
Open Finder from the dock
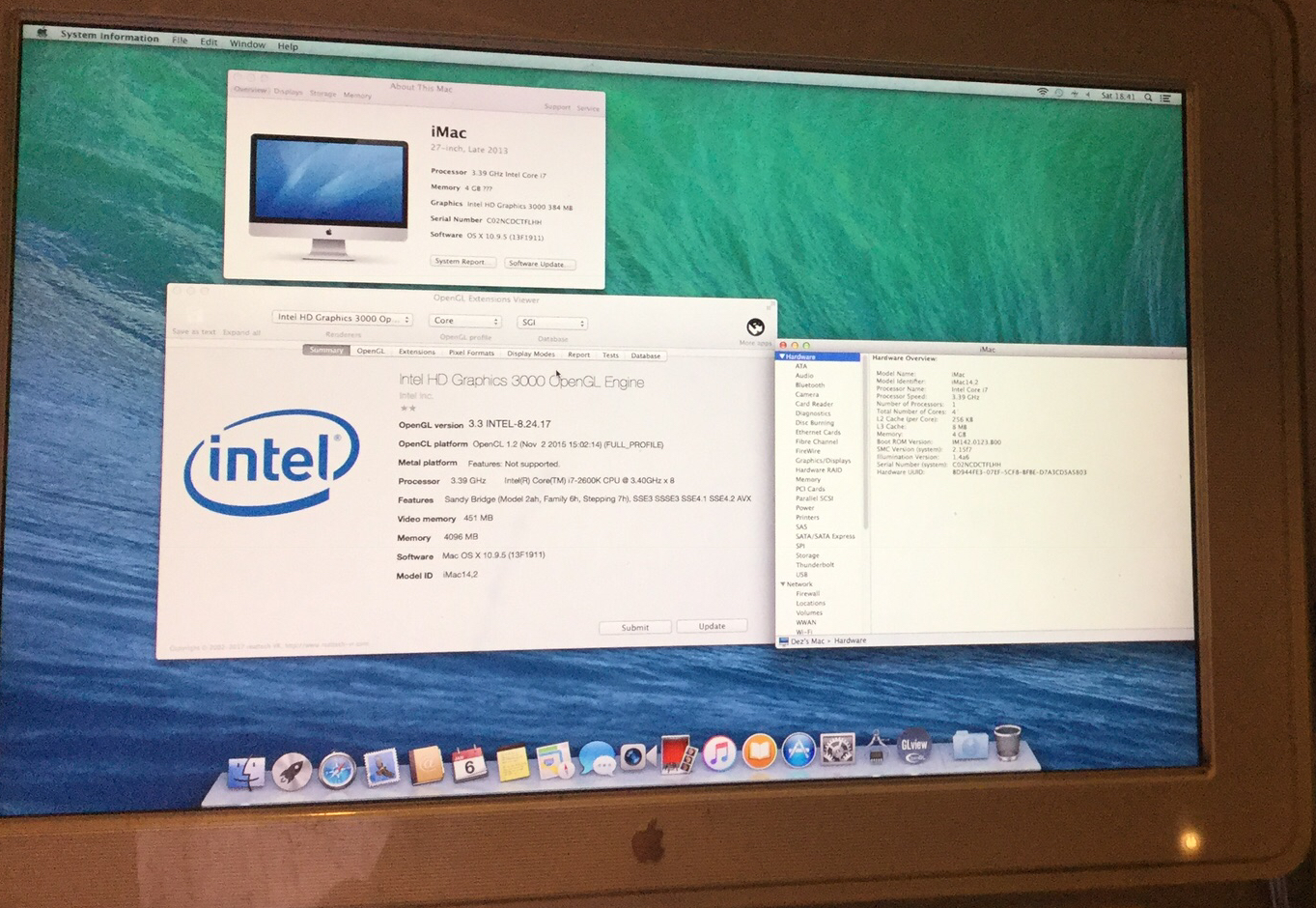[x=246, y=773]
